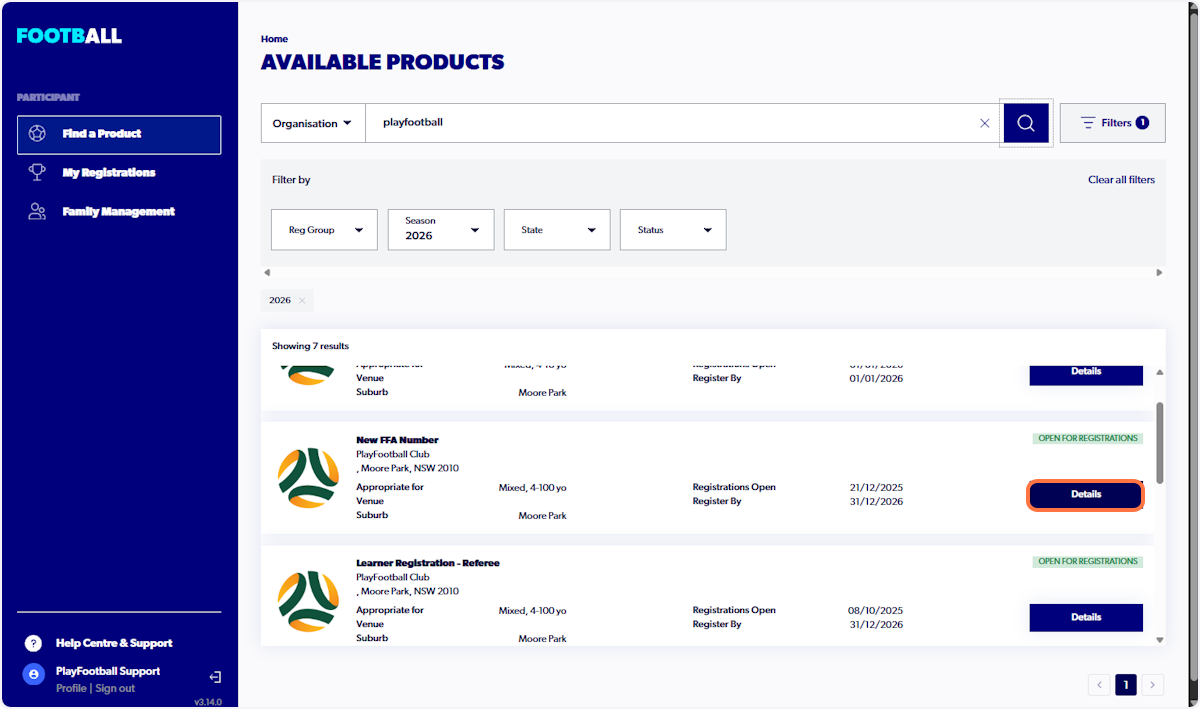
Task: Click the search magnifying glass icon
Action: [x=1025, y=122]
